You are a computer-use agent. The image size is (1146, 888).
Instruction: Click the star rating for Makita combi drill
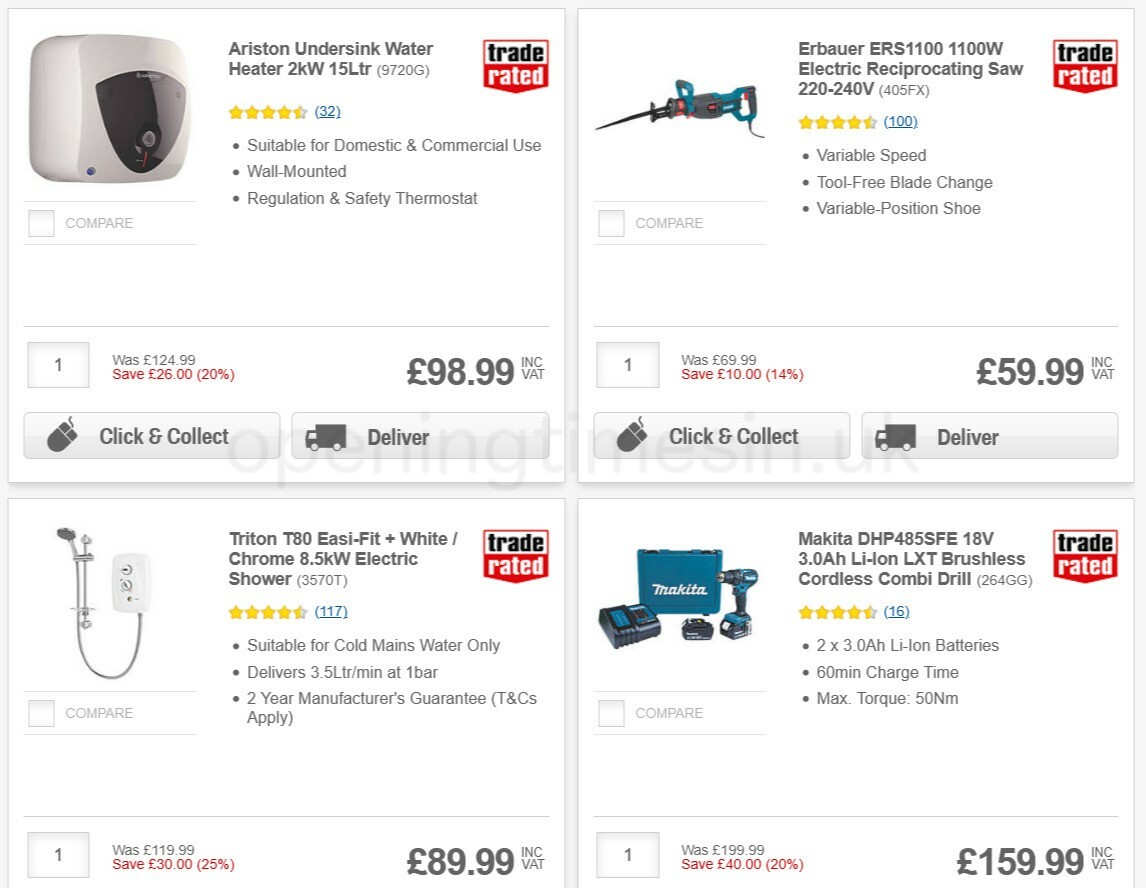834,610
